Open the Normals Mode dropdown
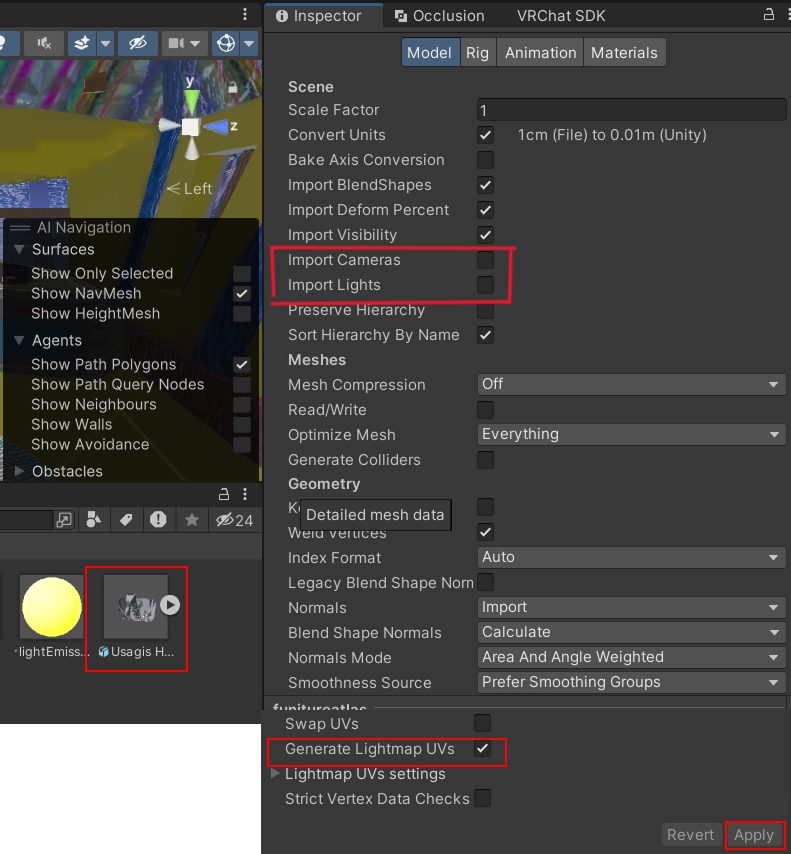 point(631,657)
